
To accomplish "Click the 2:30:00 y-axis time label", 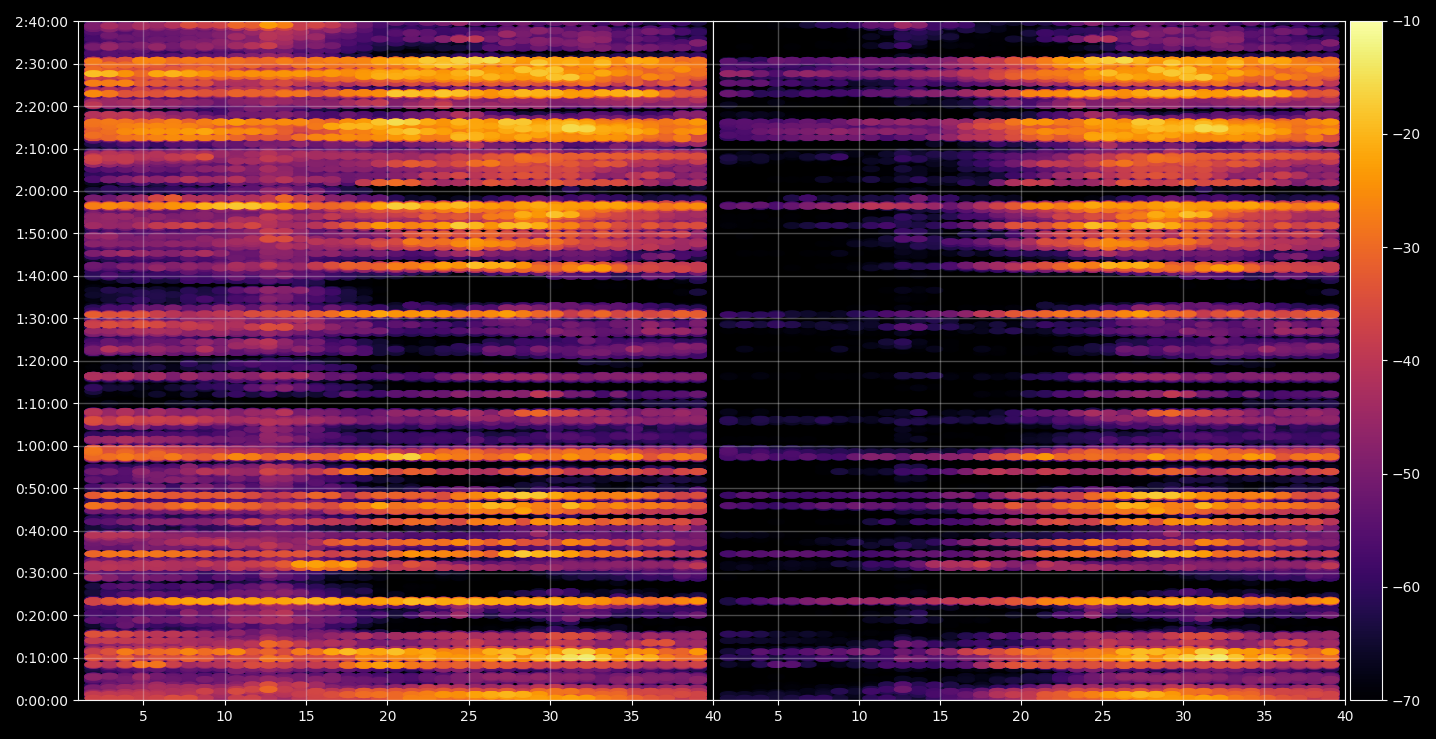I will (x=42, y=64).
